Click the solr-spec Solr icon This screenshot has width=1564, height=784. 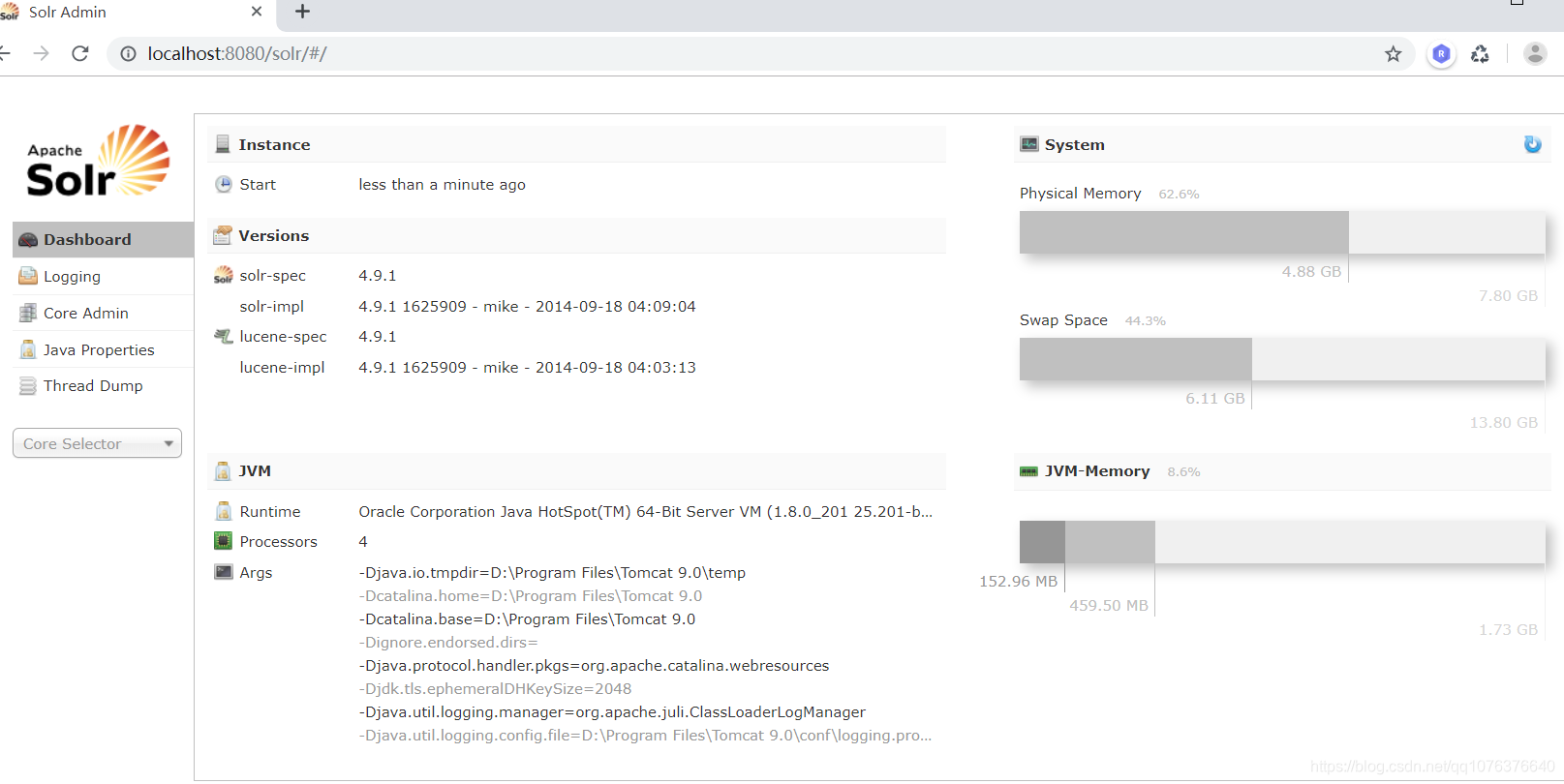(x=223, y=276)
